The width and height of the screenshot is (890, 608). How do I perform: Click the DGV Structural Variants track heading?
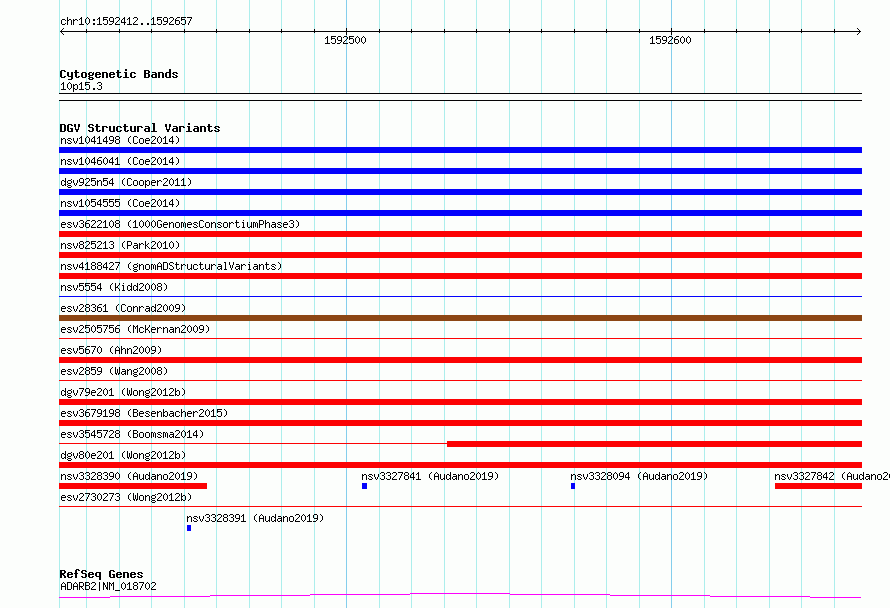pyautogui.click(x=140, y=128)
